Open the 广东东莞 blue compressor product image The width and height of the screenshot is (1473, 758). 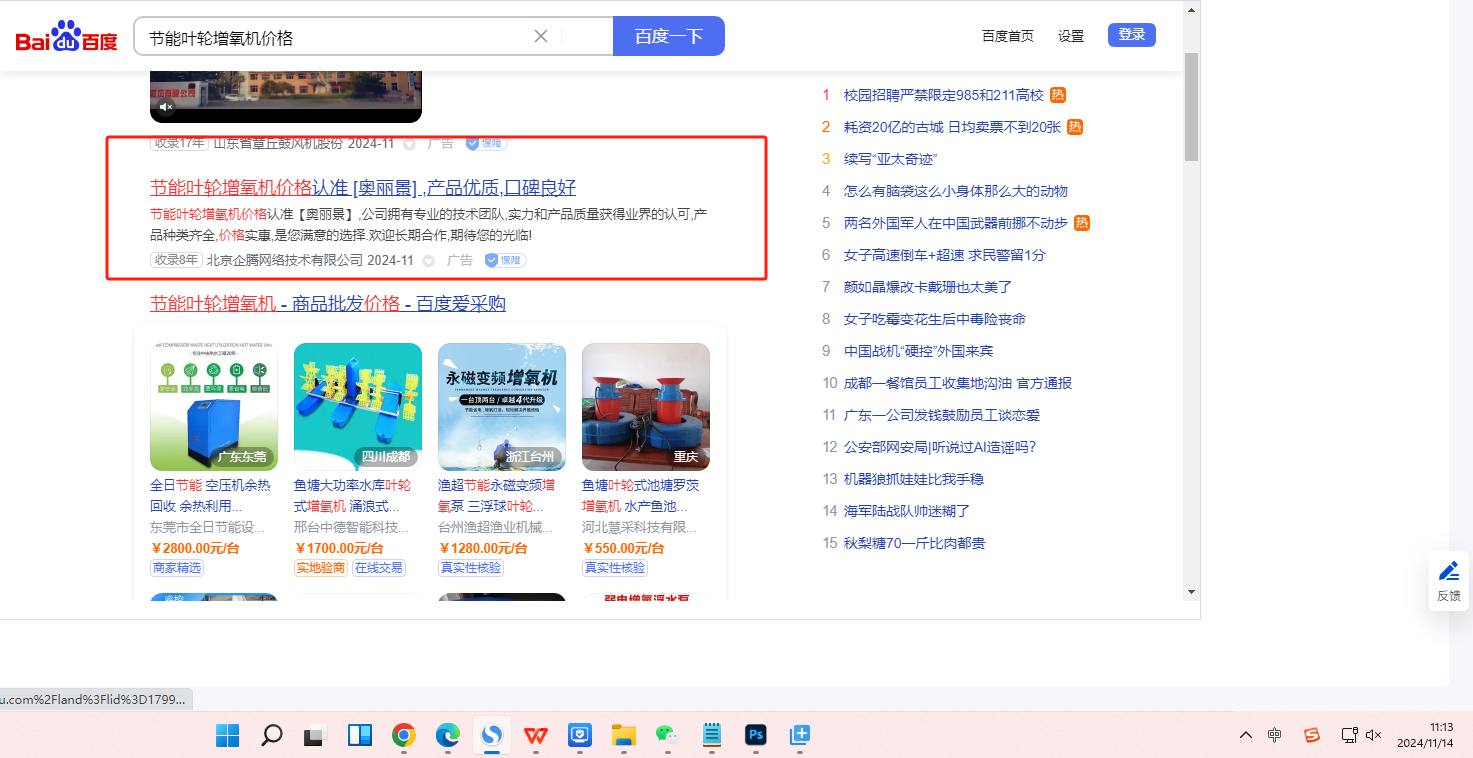(214, 407)
